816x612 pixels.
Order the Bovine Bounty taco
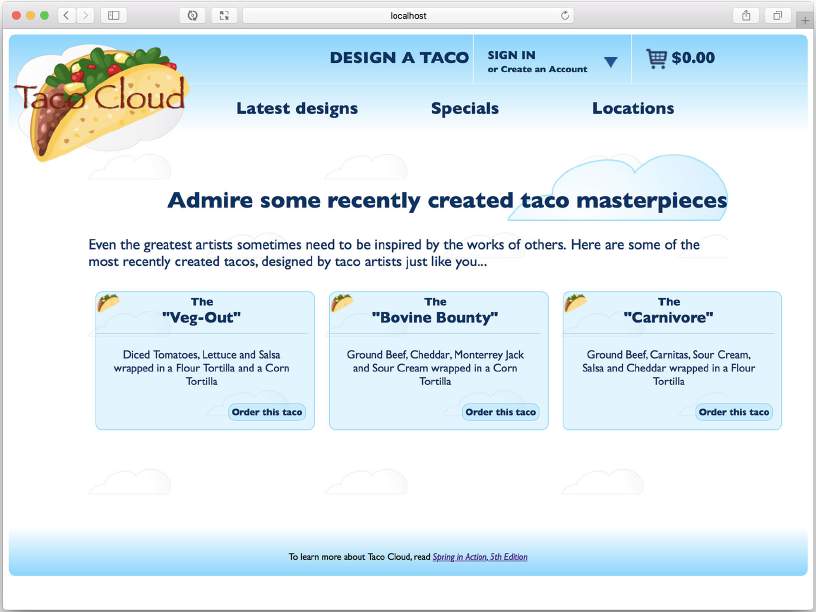pyautogui.click(x=501, y=412)
